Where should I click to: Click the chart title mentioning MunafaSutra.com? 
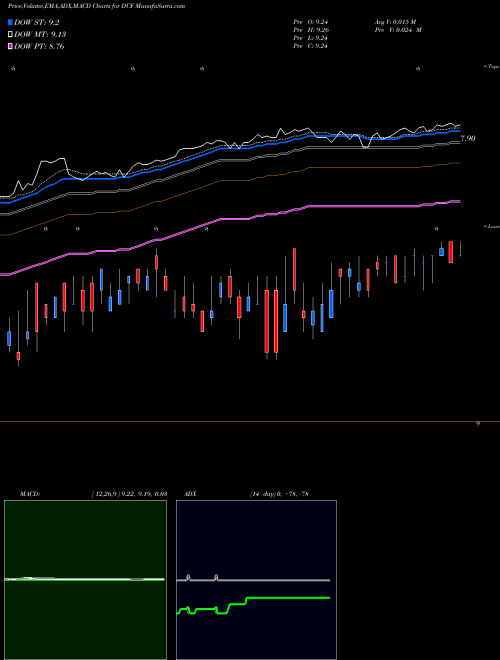(96, 6)
